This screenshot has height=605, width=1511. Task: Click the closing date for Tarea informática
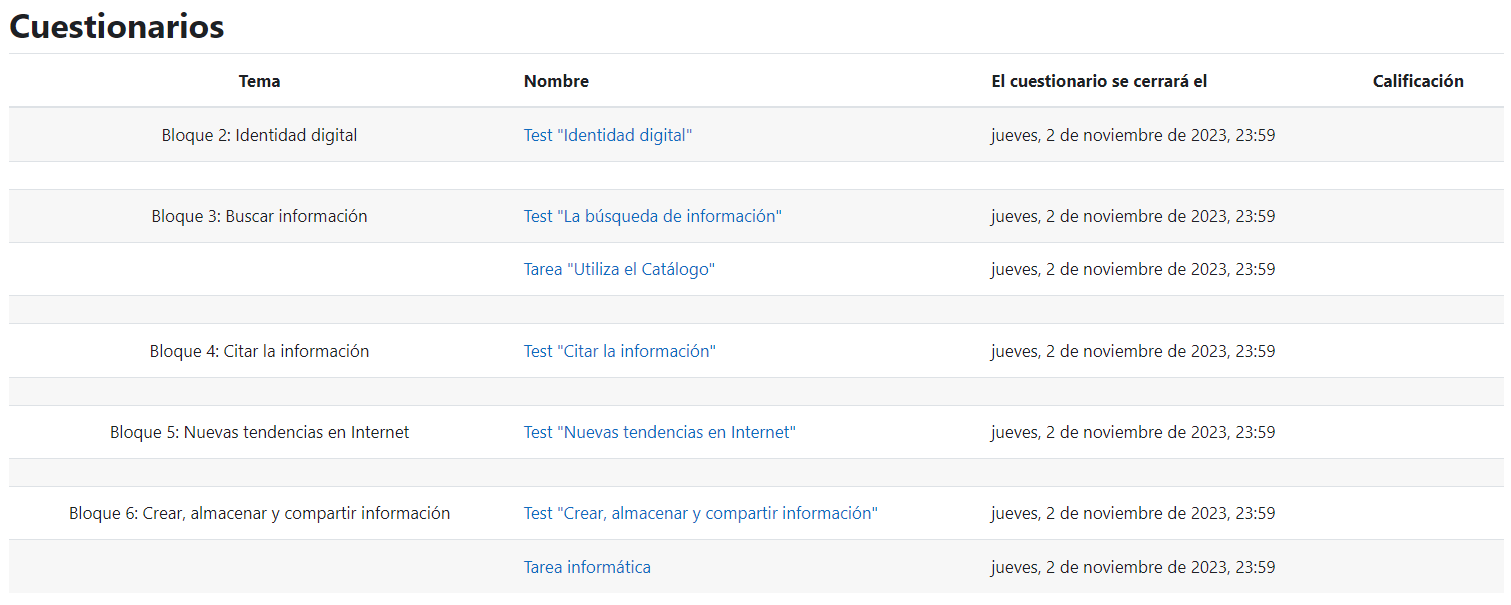pyautogui.click(x=1132, y=567)
